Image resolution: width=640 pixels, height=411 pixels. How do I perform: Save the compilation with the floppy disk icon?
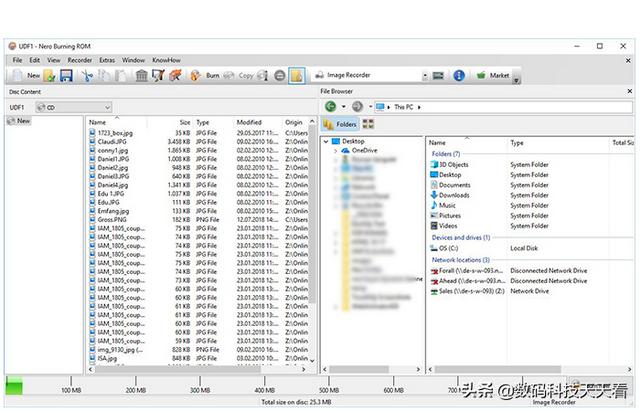tap(66, 76)
